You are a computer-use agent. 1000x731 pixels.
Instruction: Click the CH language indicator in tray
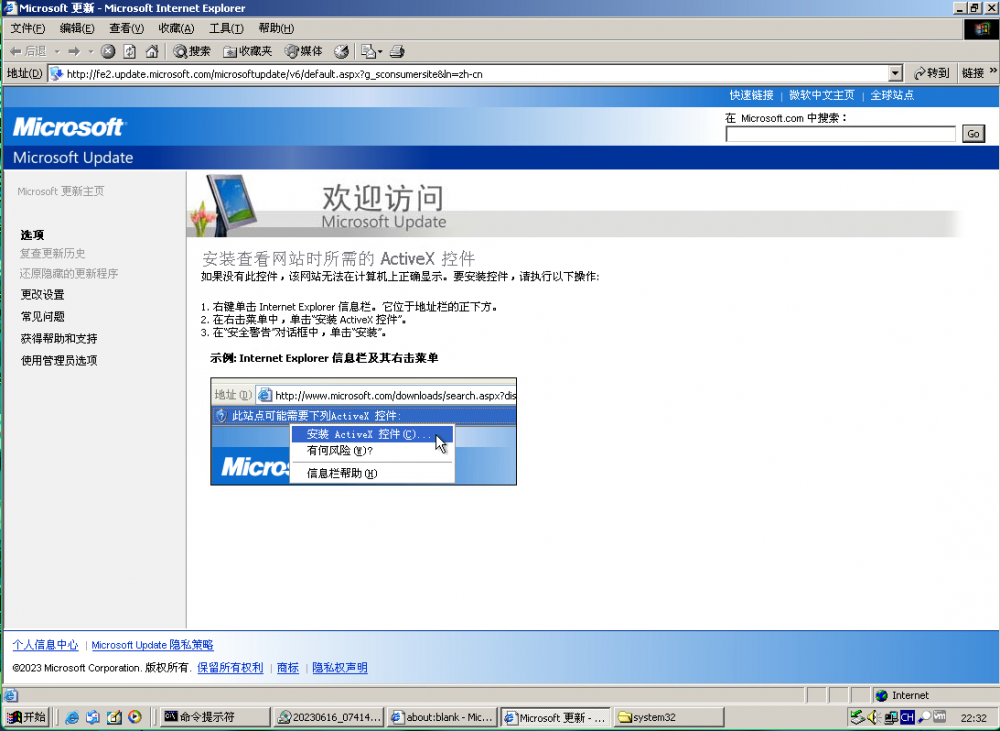coord(907,718)
